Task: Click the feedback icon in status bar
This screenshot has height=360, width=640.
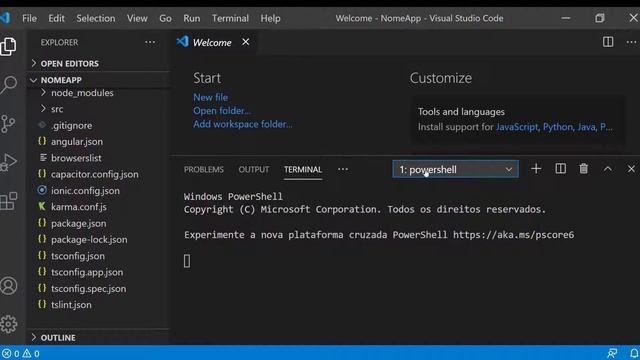Action: (x=612, y=353)
